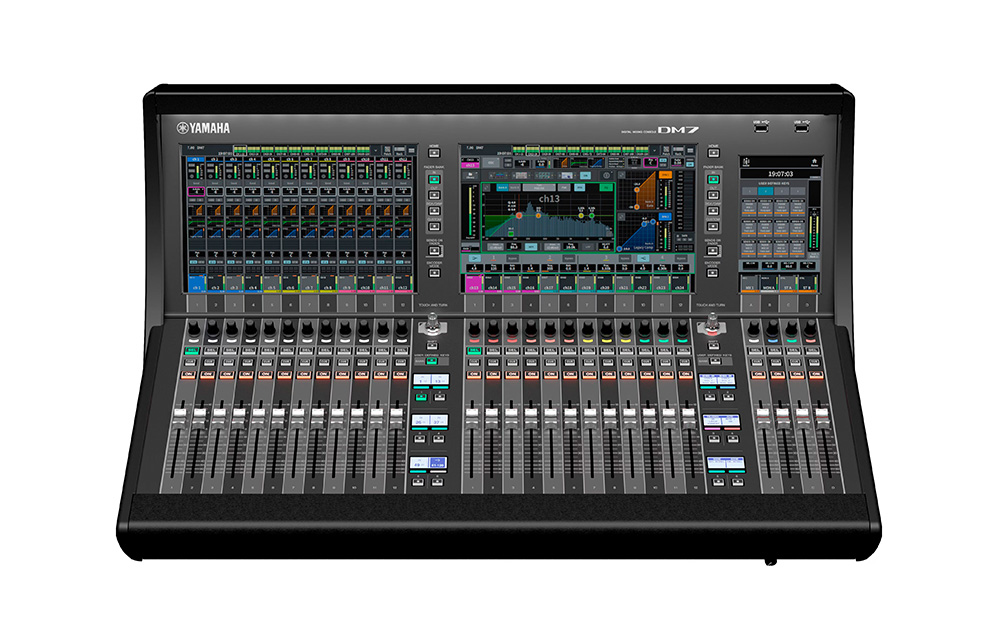Select ch 1 name tab on left screen

(x=196, y=160)
